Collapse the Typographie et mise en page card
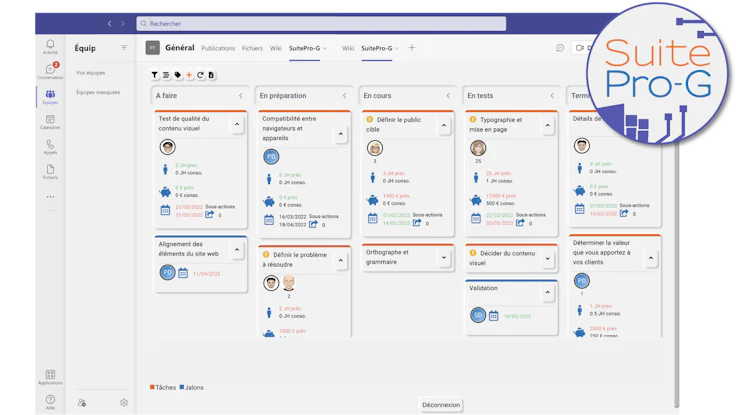 tap(548, 125)
